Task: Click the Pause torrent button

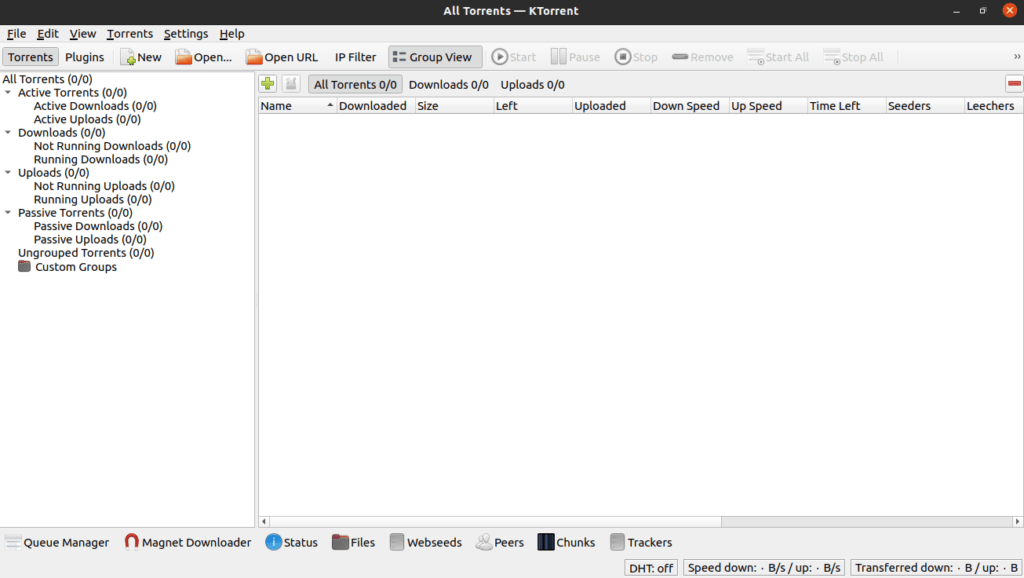Action: pos(575,57)
